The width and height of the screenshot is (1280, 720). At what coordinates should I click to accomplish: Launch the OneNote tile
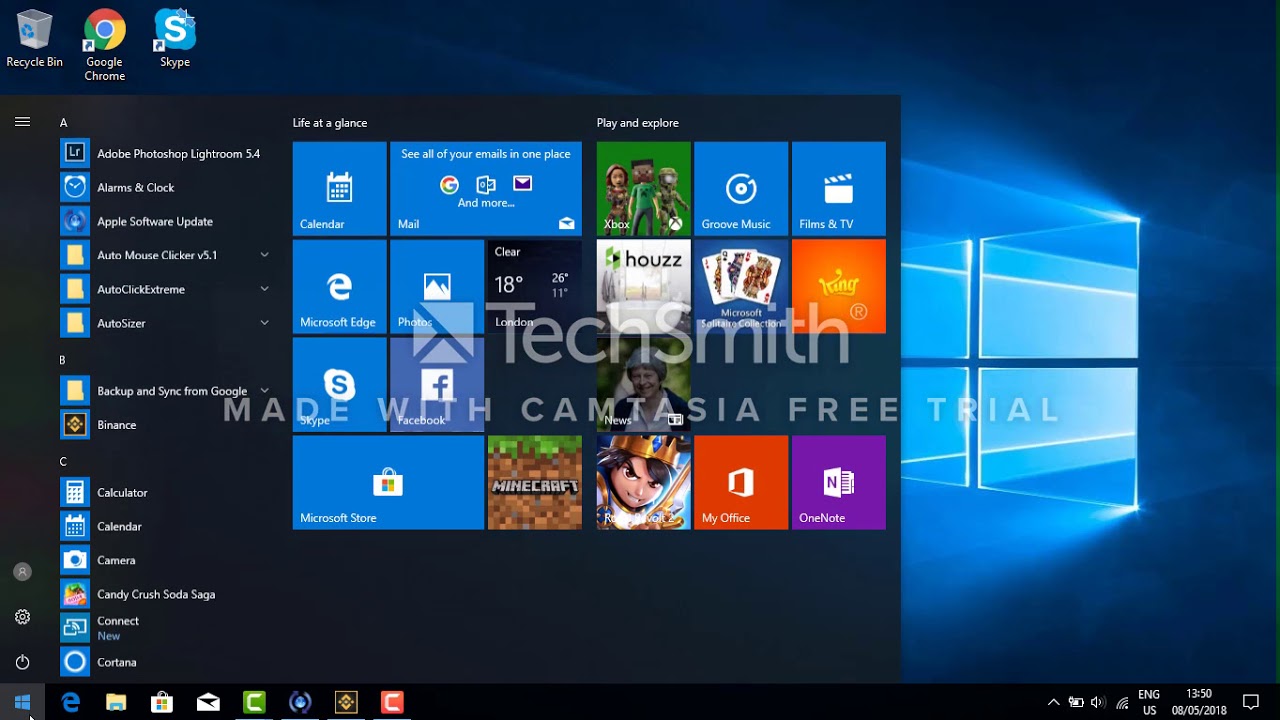click(839, 482)
